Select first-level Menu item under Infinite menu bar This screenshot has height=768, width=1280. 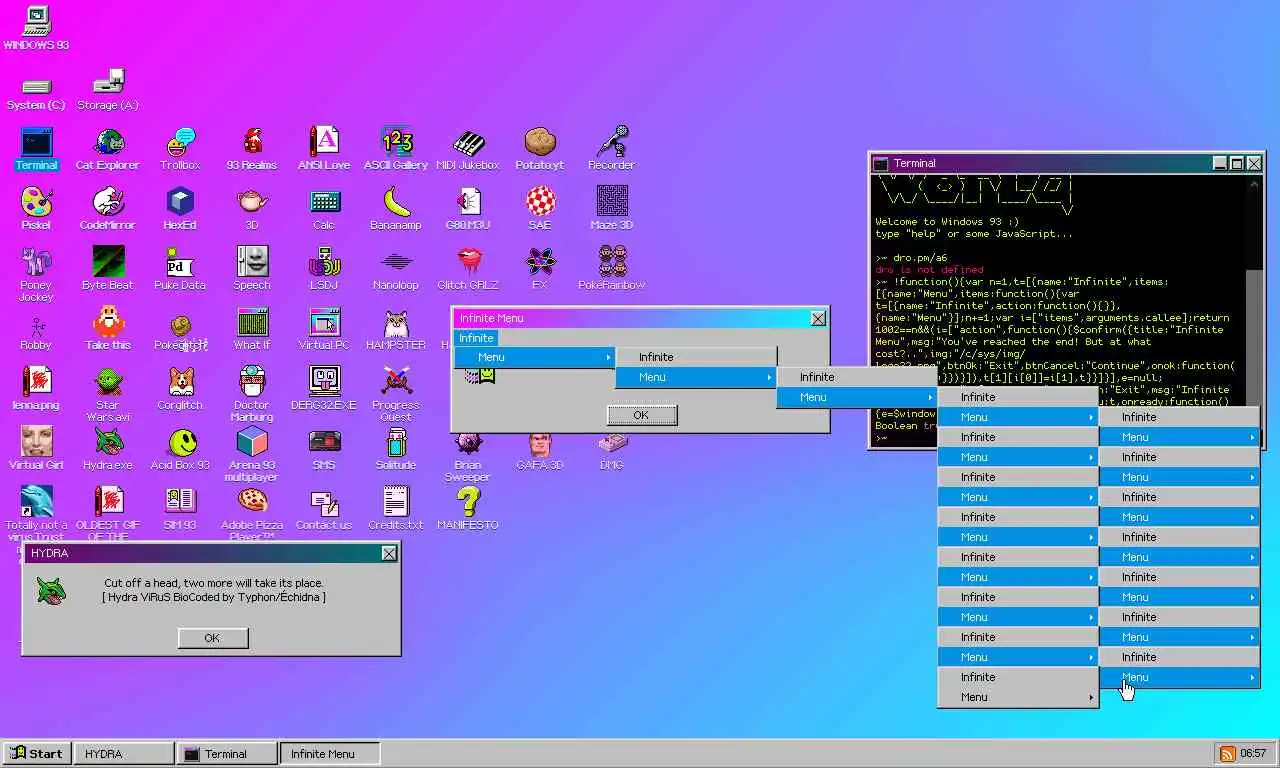[x=535, y=357]
